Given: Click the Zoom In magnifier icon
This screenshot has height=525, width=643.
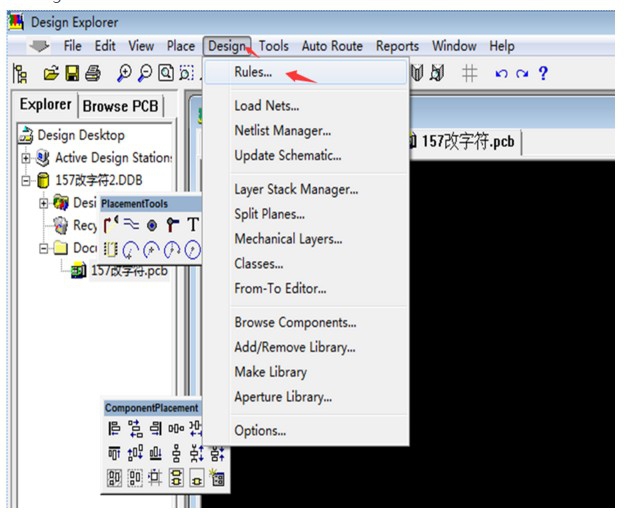Looking at the screenshot, I should click(x=124, y=73).
